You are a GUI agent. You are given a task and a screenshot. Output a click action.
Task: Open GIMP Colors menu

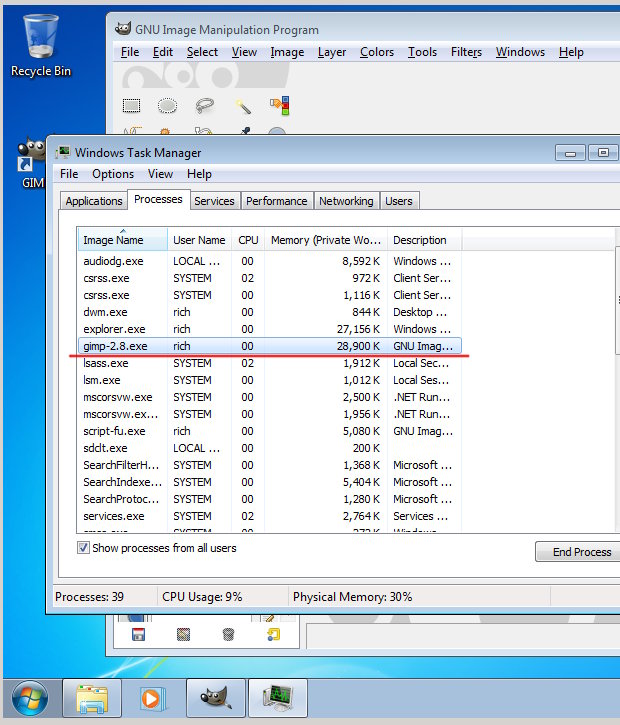[377, 52]
